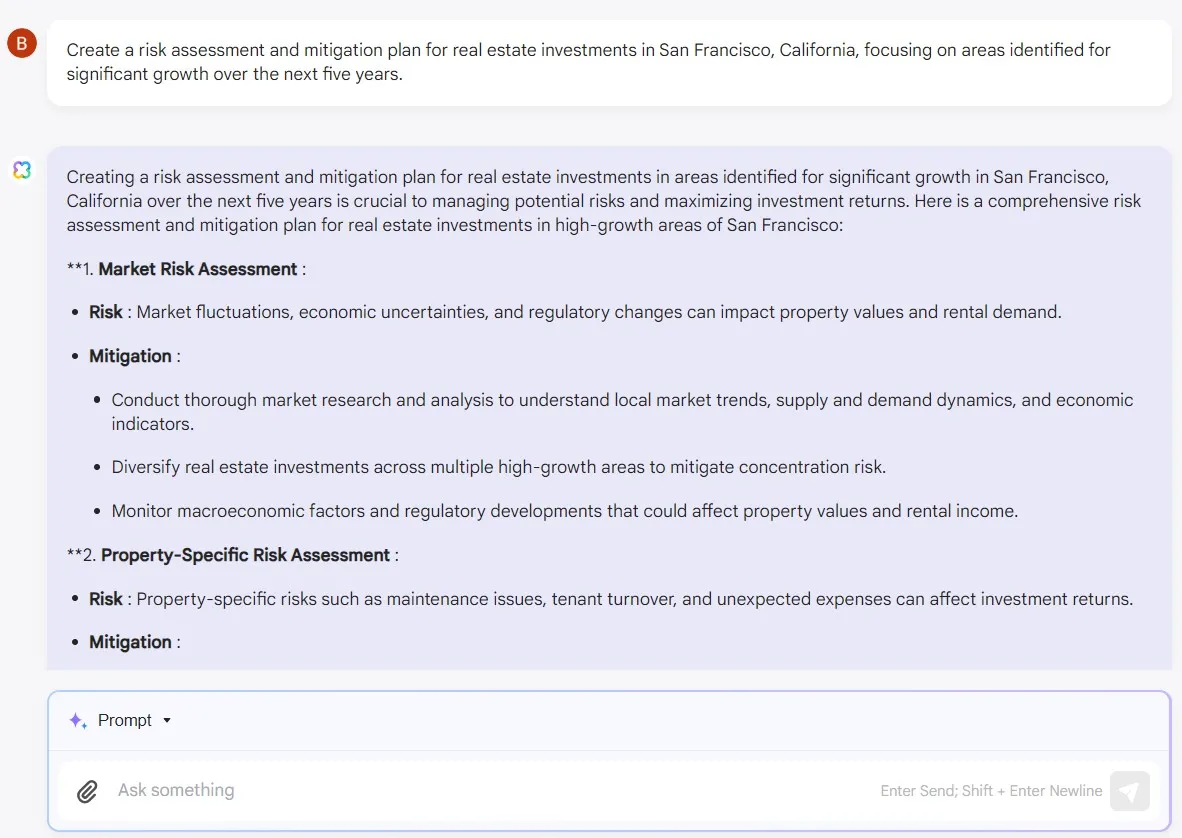
Task: Click "Mitigation" label under Property-Specific Risk Assessment
Action: pyautogui.click(x=130, y=642)
